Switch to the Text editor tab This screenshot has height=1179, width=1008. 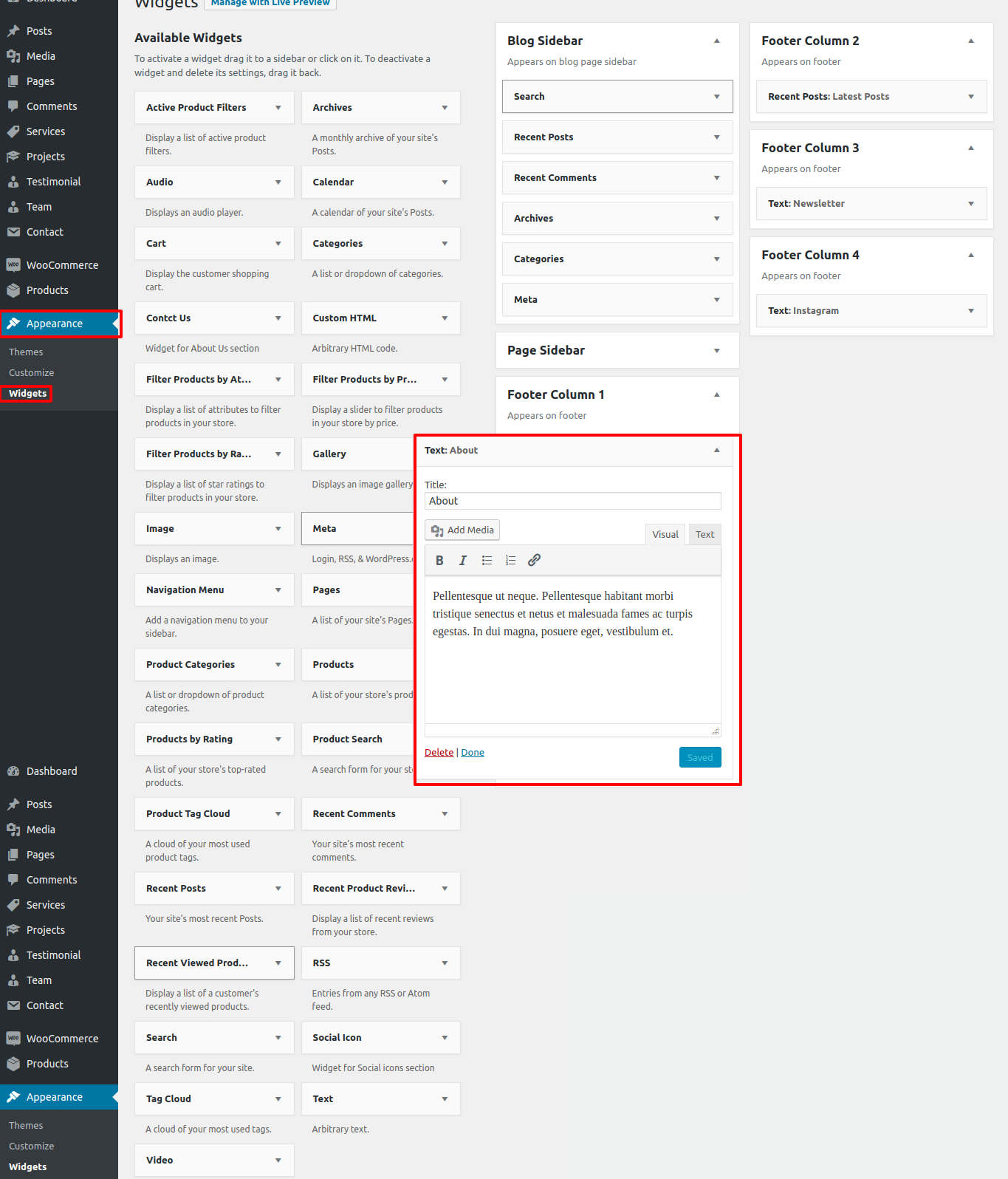coord(704,535)
